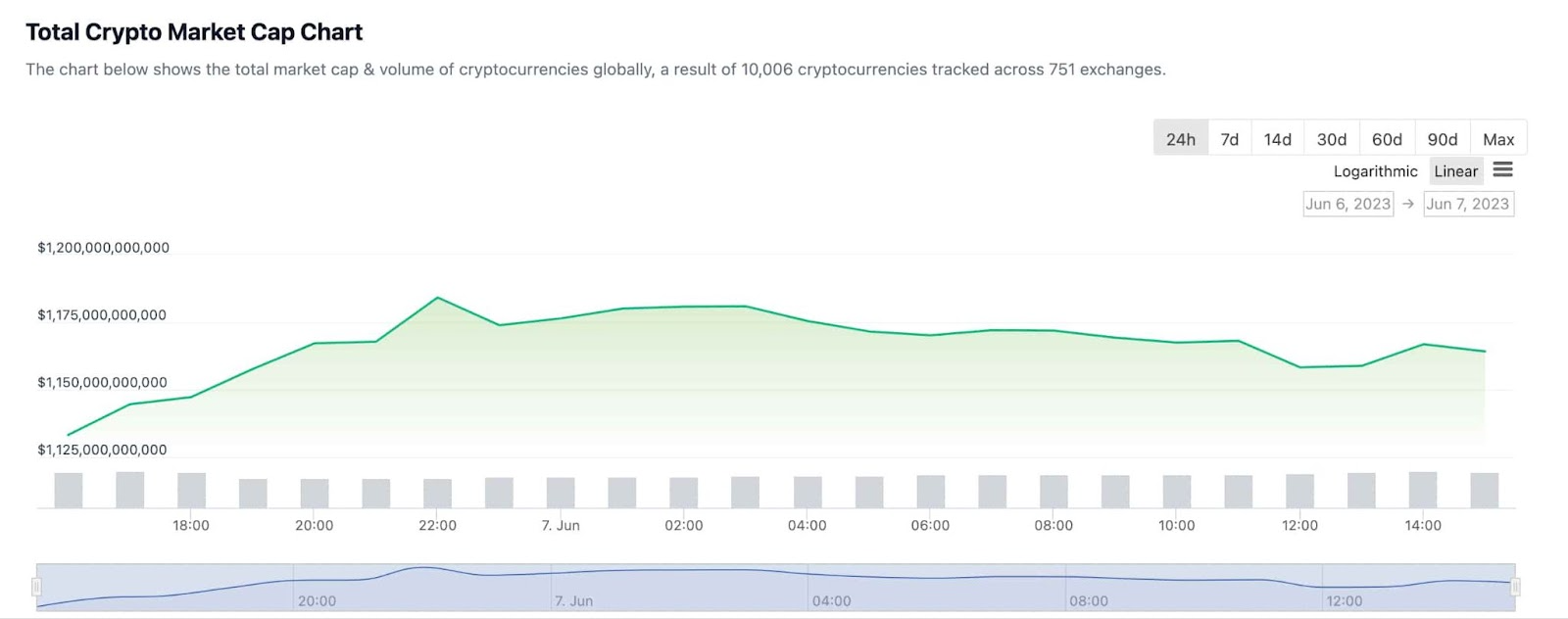The width and height of the screenshot is (1568, 619).
Task: Click the navigator timeline at 04:00
Action: 809,588
